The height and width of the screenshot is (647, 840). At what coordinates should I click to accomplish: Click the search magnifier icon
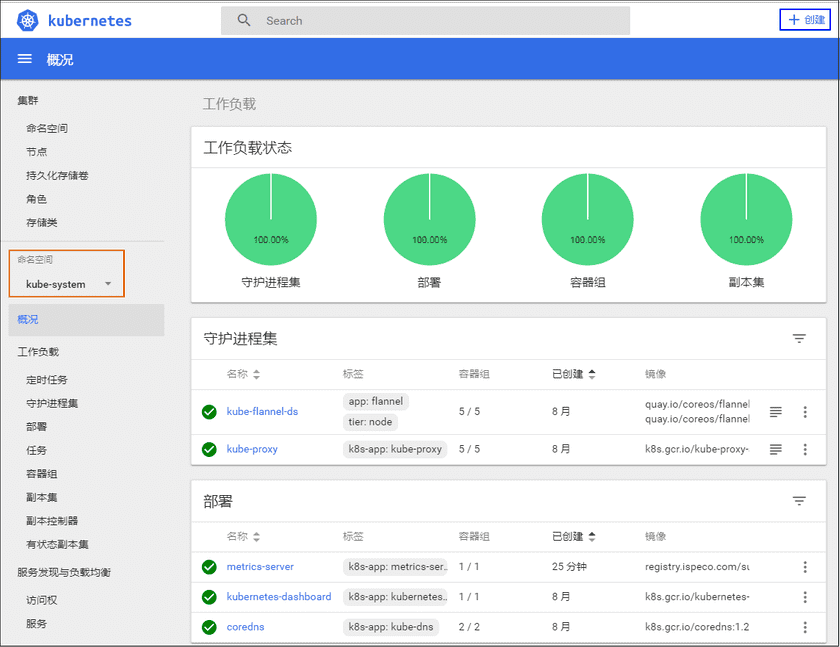click(244, 20)
